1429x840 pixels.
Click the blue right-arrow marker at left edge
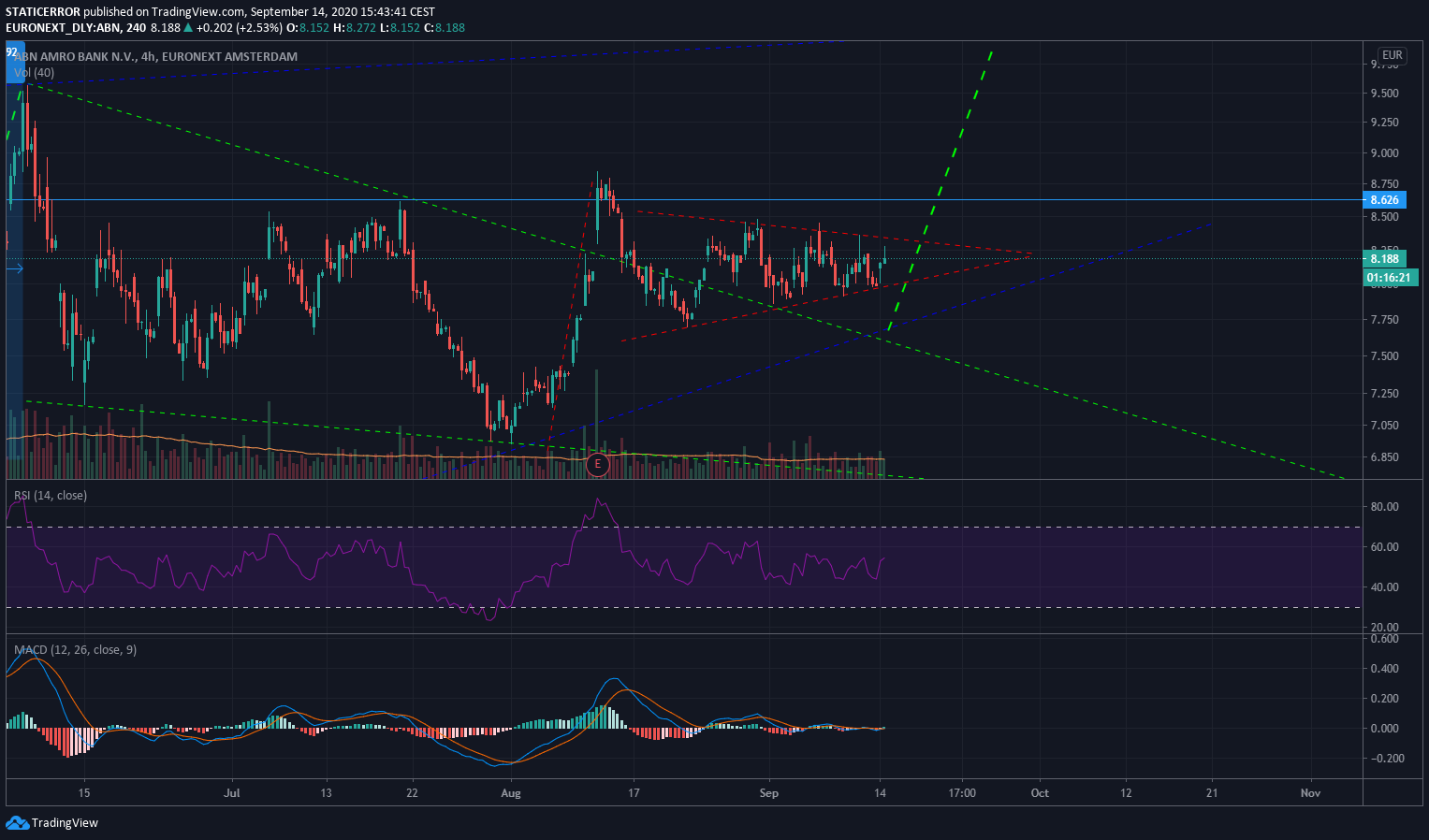[14, 269]
